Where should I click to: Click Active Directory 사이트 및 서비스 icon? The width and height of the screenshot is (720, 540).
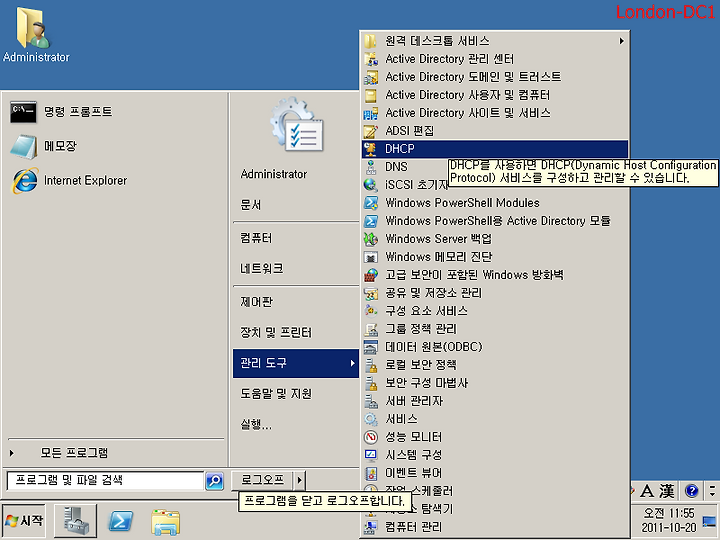(x=371, y=113)
